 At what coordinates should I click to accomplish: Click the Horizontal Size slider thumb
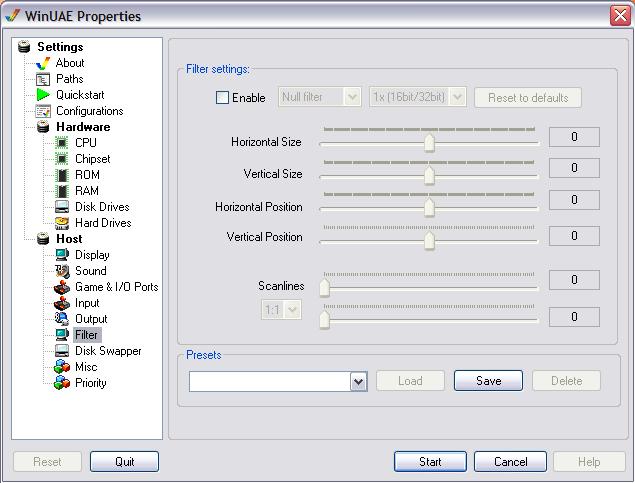429,143
